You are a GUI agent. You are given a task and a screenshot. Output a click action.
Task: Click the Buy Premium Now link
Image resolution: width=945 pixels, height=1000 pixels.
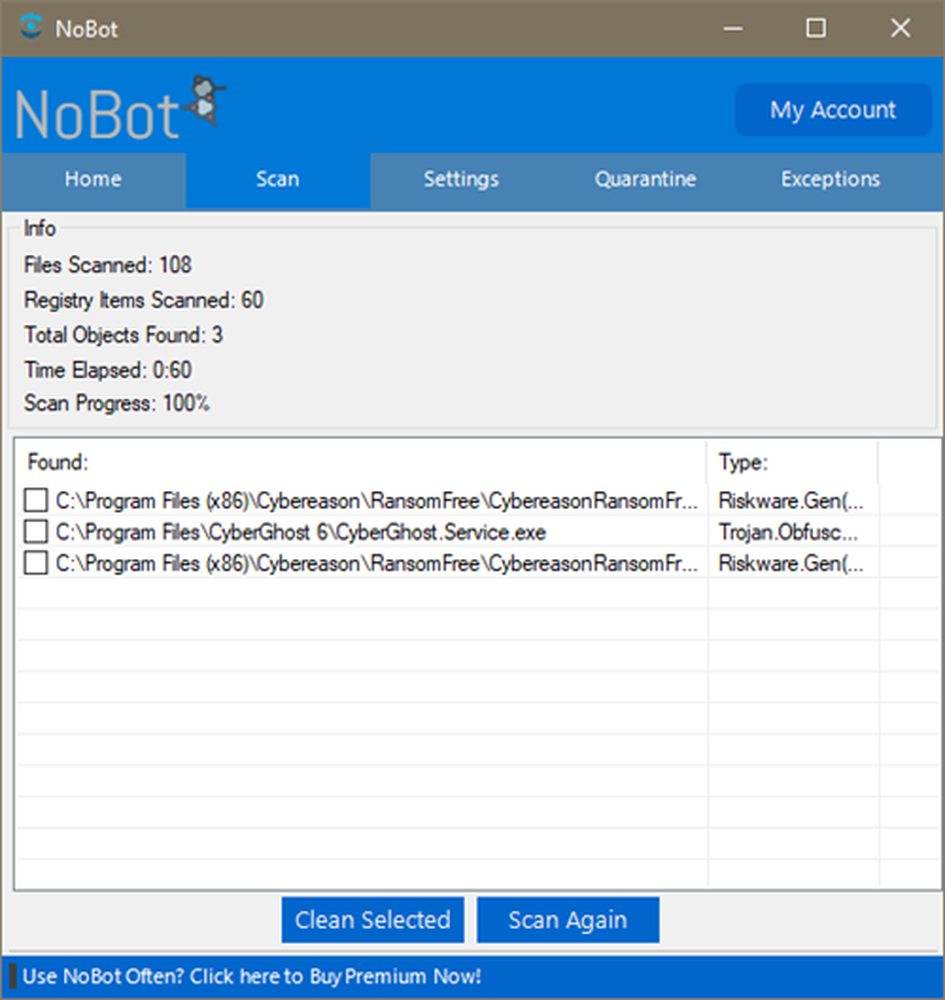point(252,976)
